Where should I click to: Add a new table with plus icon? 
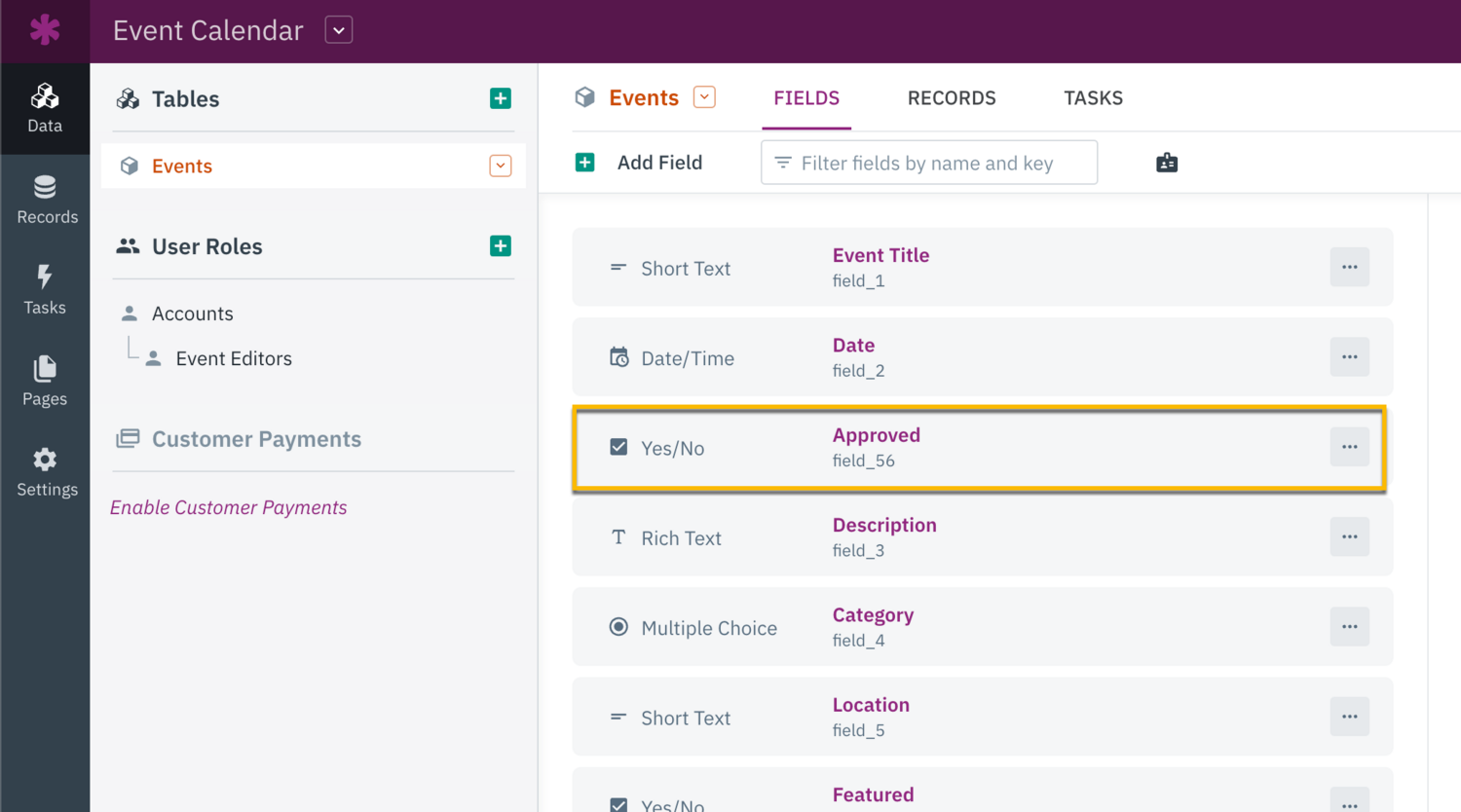point(501,98)
